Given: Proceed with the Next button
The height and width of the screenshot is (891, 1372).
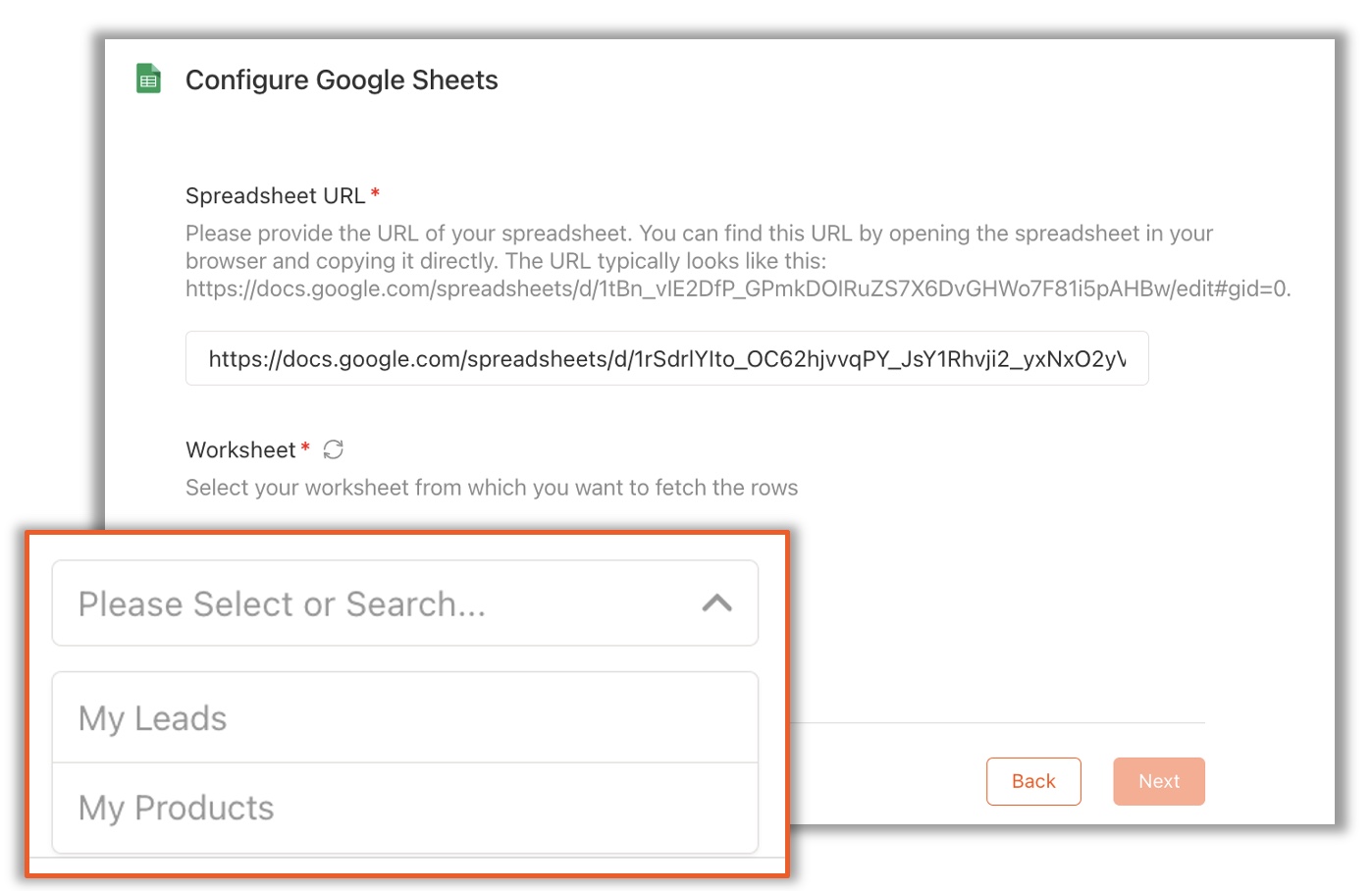Looking at the screenshot, I should tap(1159, 781).
